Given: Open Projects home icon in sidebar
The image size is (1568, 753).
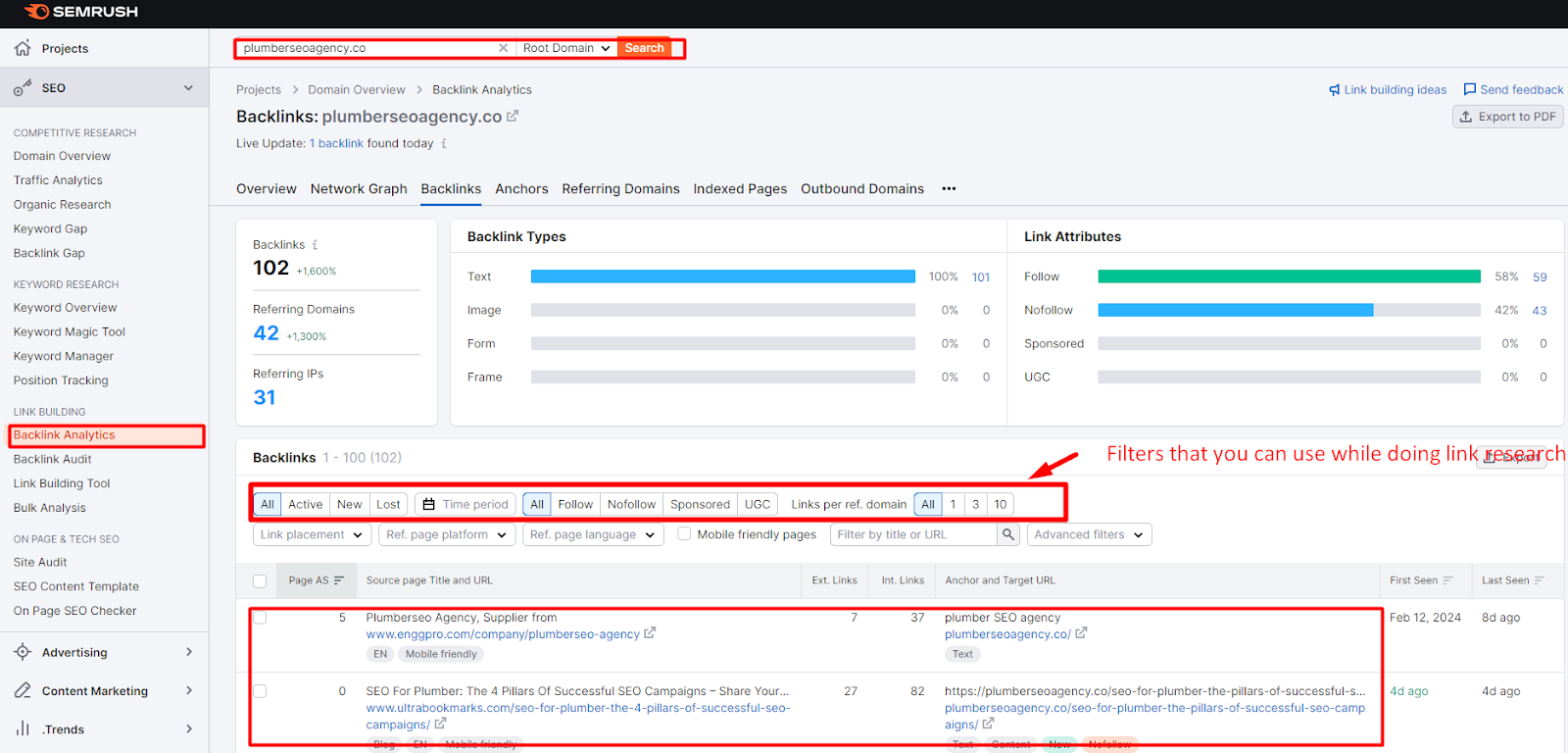Looking at the screenshot, I should click(x=23, y=48).
